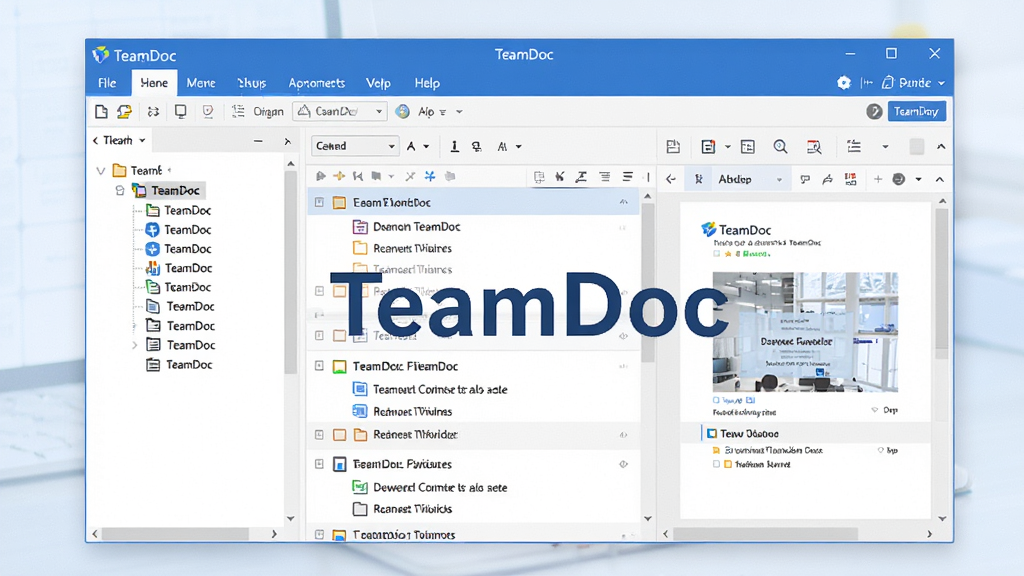
Task: Click the speech bubble comment icon
Action: pos(805,179)
